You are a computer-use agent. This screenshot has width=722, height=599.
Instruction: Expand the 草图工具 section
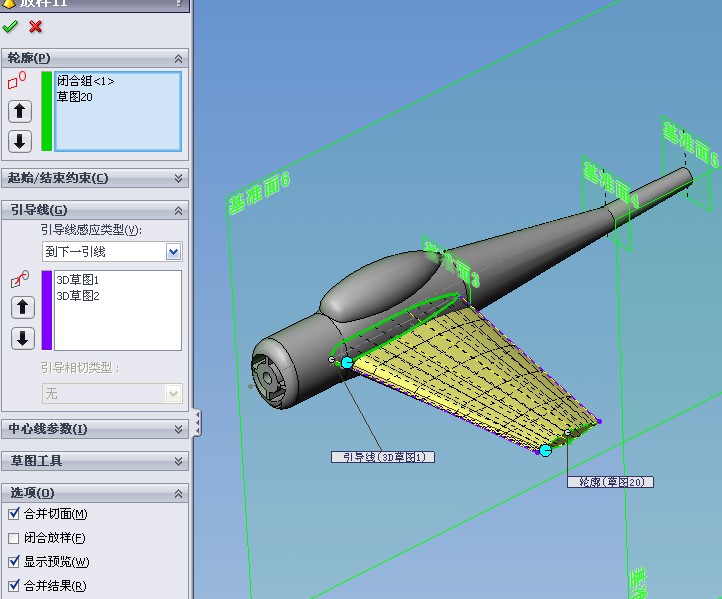178,461
